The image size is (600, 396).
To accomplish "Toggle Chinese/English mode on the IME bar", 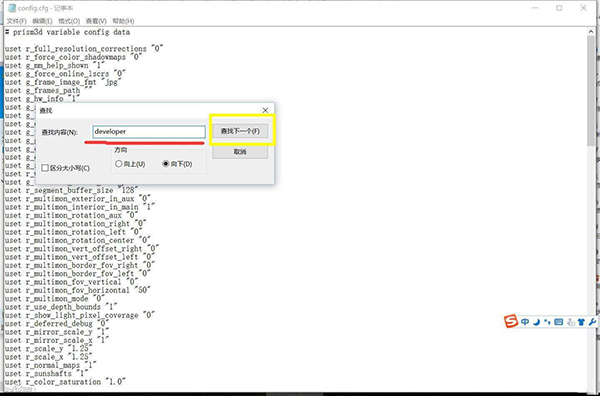I will coord(525,322).
